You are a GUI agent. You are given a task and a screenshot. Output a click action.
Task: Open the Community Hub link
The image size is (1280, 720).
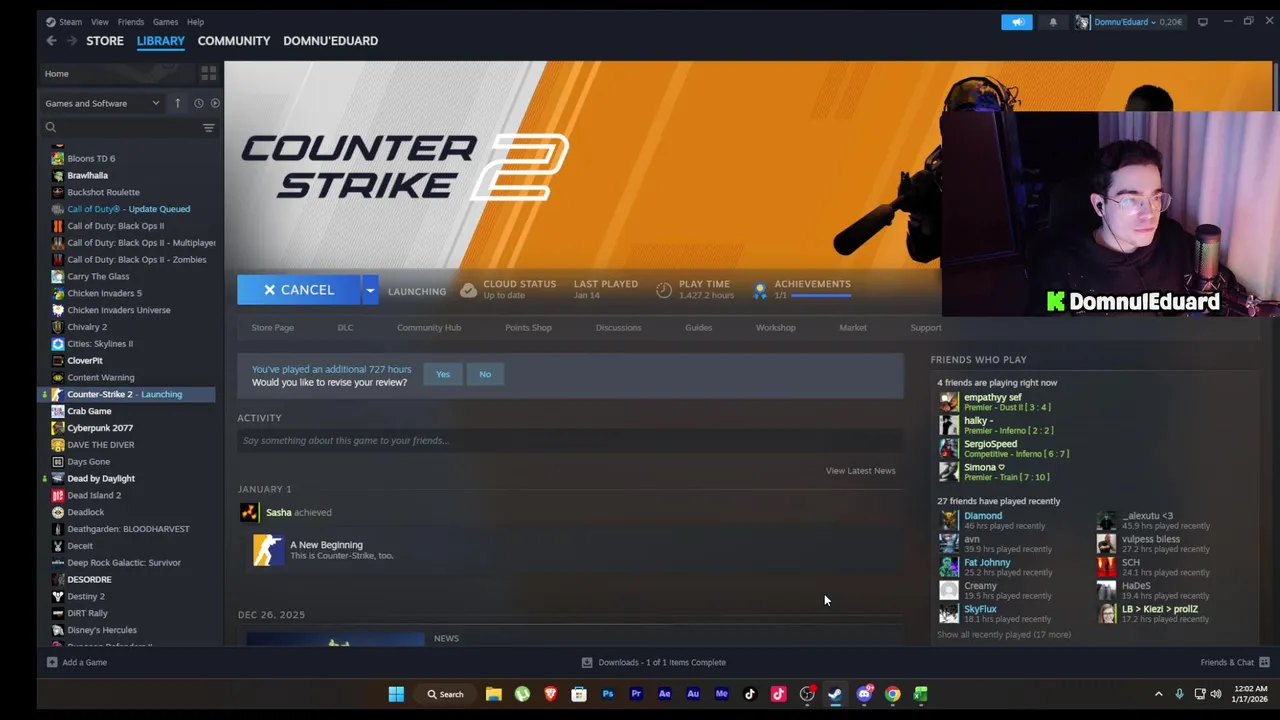(429, 327)
